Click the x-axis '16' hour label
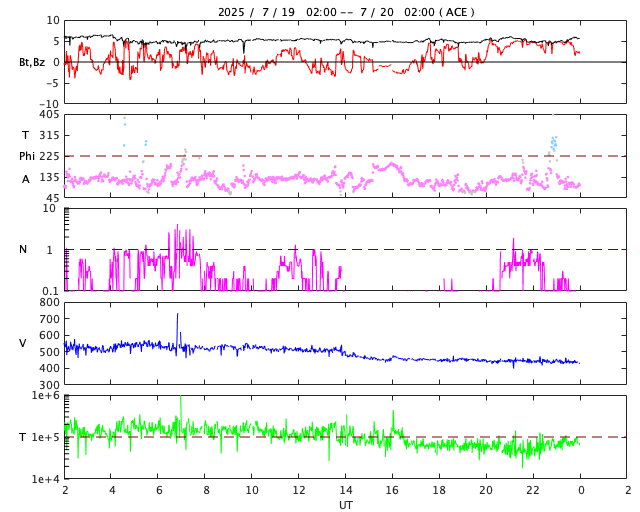 pyautogui.click(x=392, y=490)
